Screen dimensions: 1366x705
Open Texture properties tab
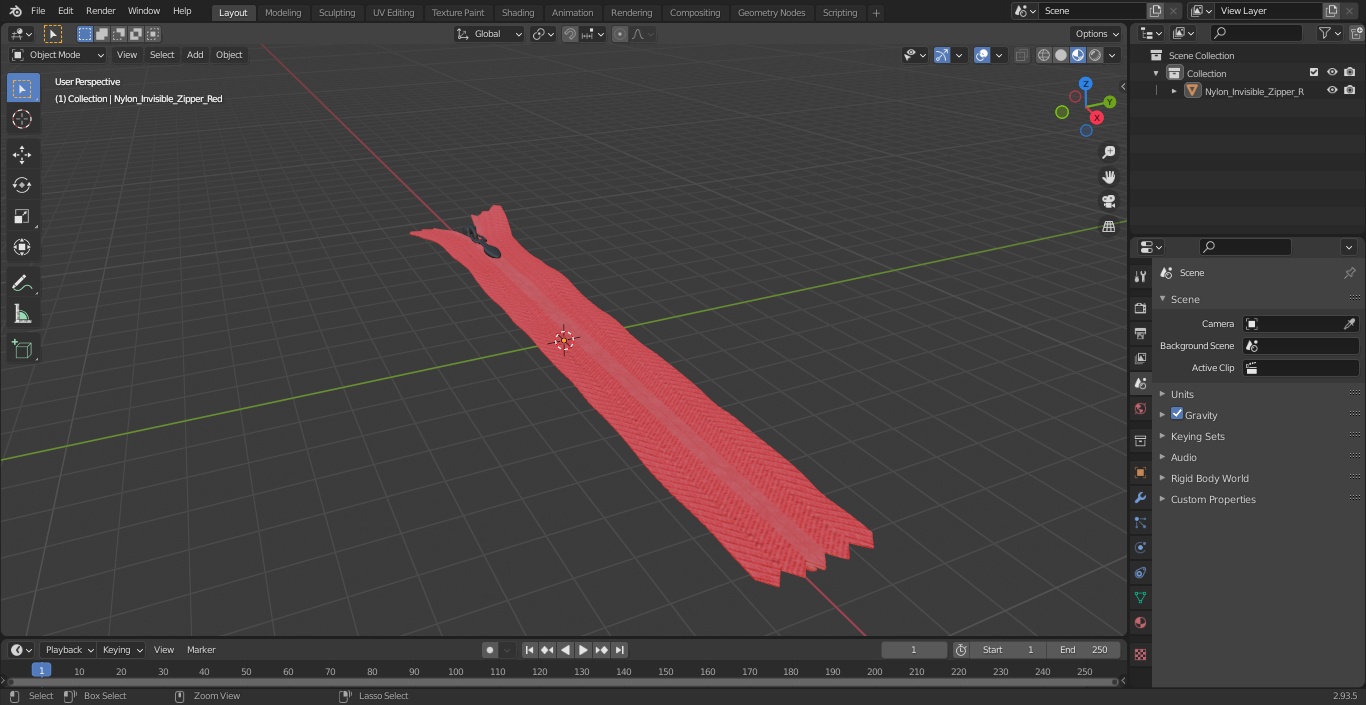click(x=1140, y=654)
